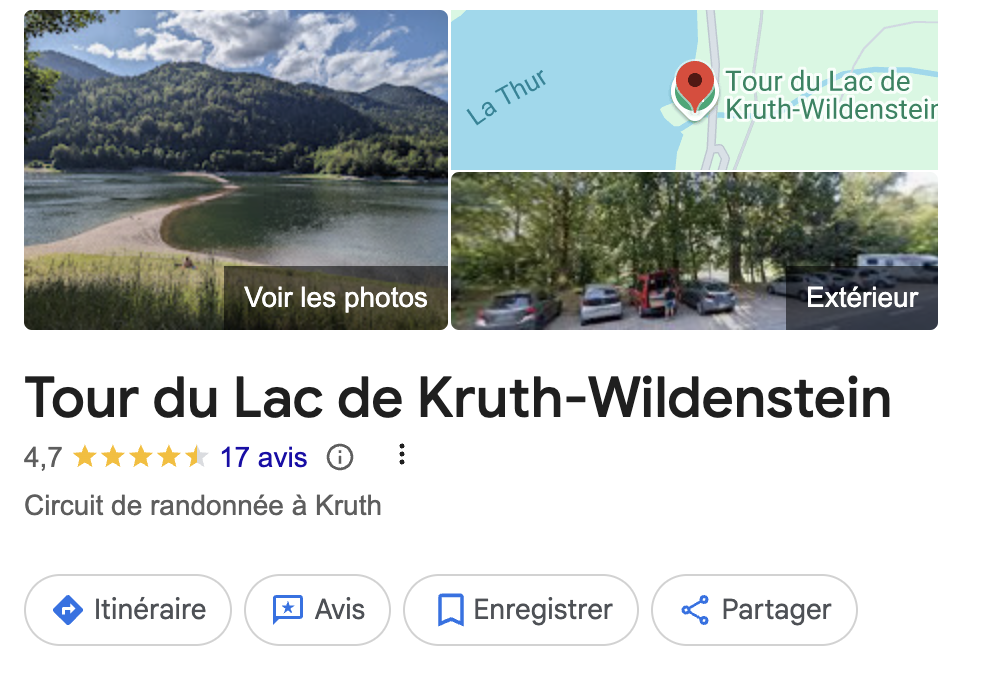990x690 pixels.
Task: Open the 17 avis reviews link
Action: 263,457
